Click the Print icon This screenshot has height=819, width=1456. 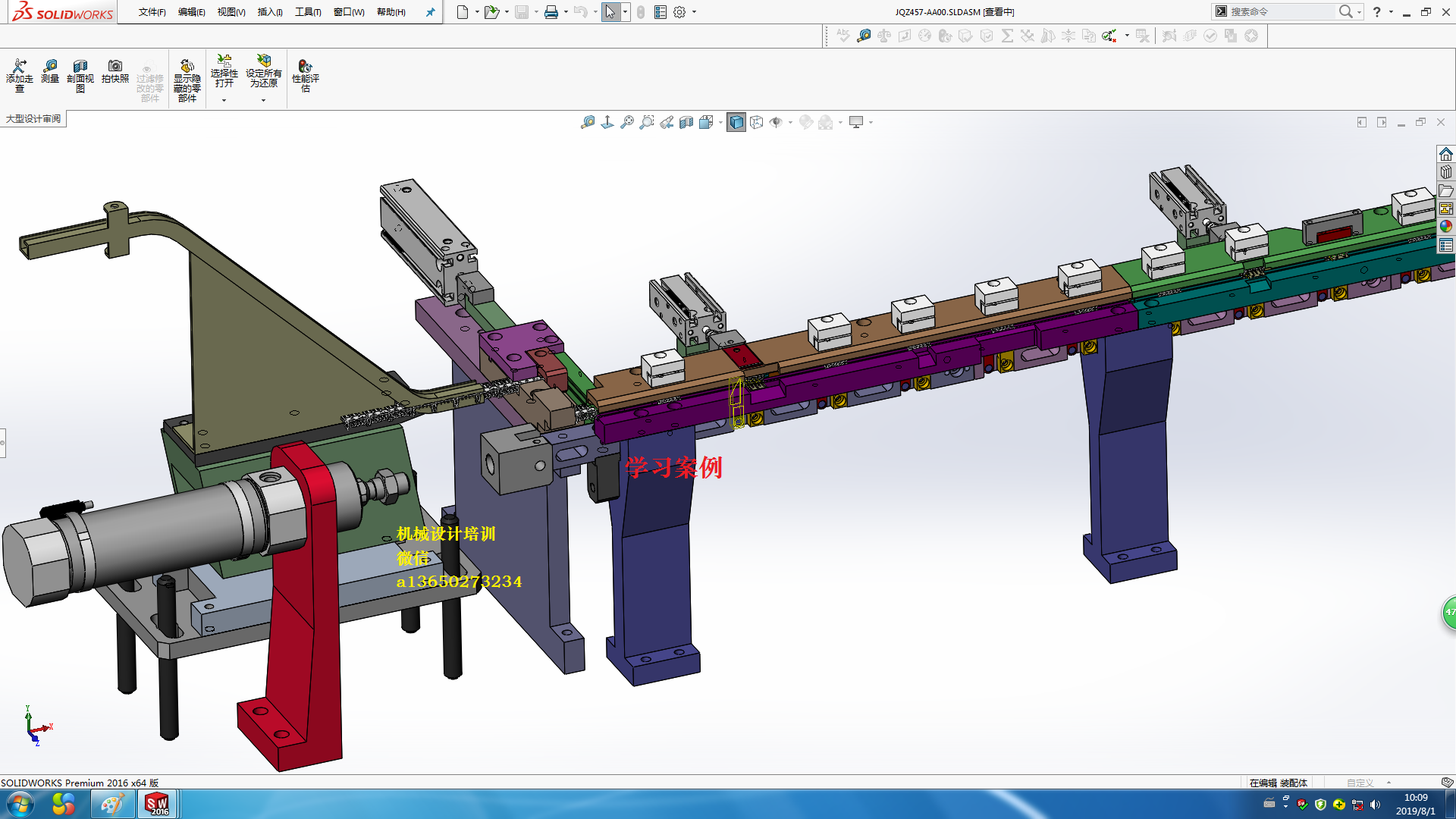coord(551,12)
